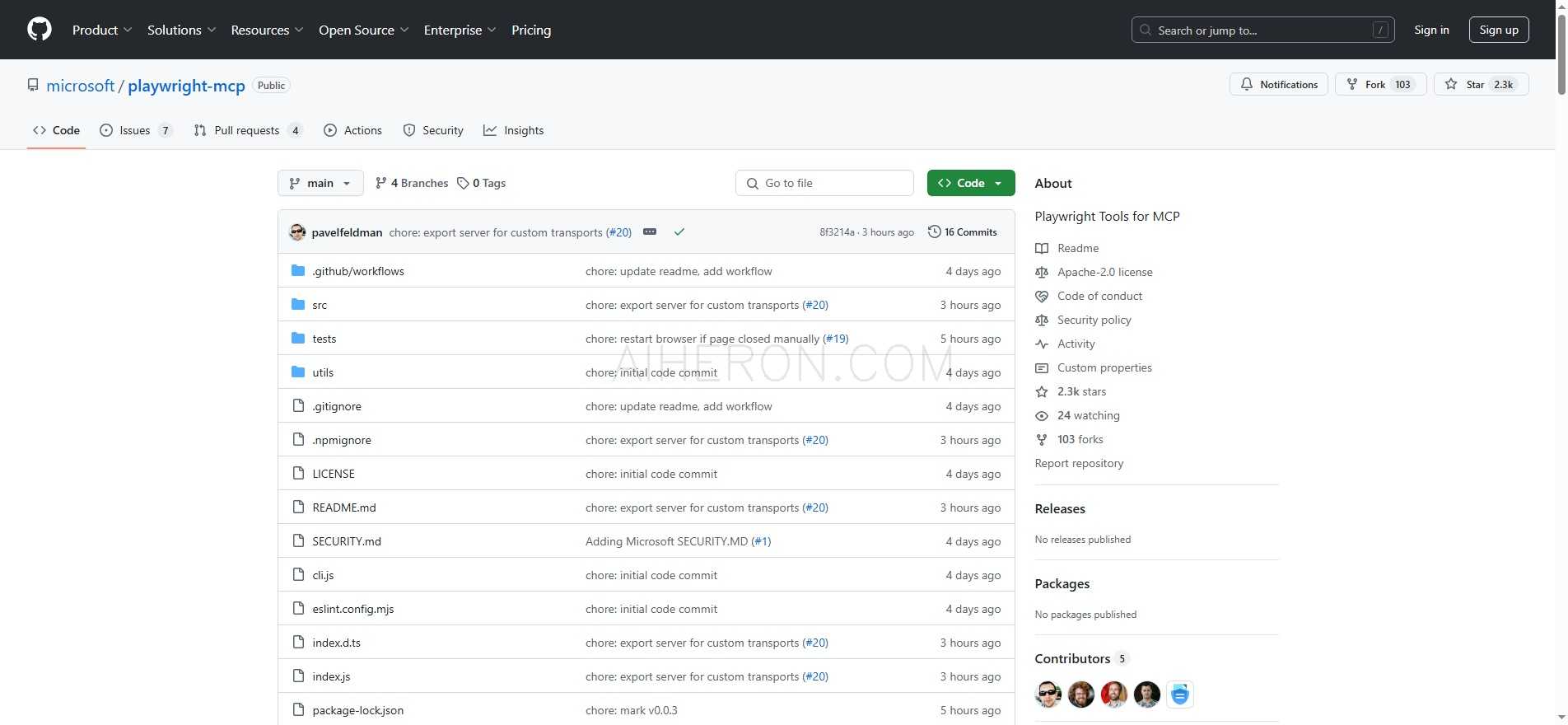The width and height of the screenshot is (1568, 725).
Task: Expand the Product menu
Action: tap(102, 30)
